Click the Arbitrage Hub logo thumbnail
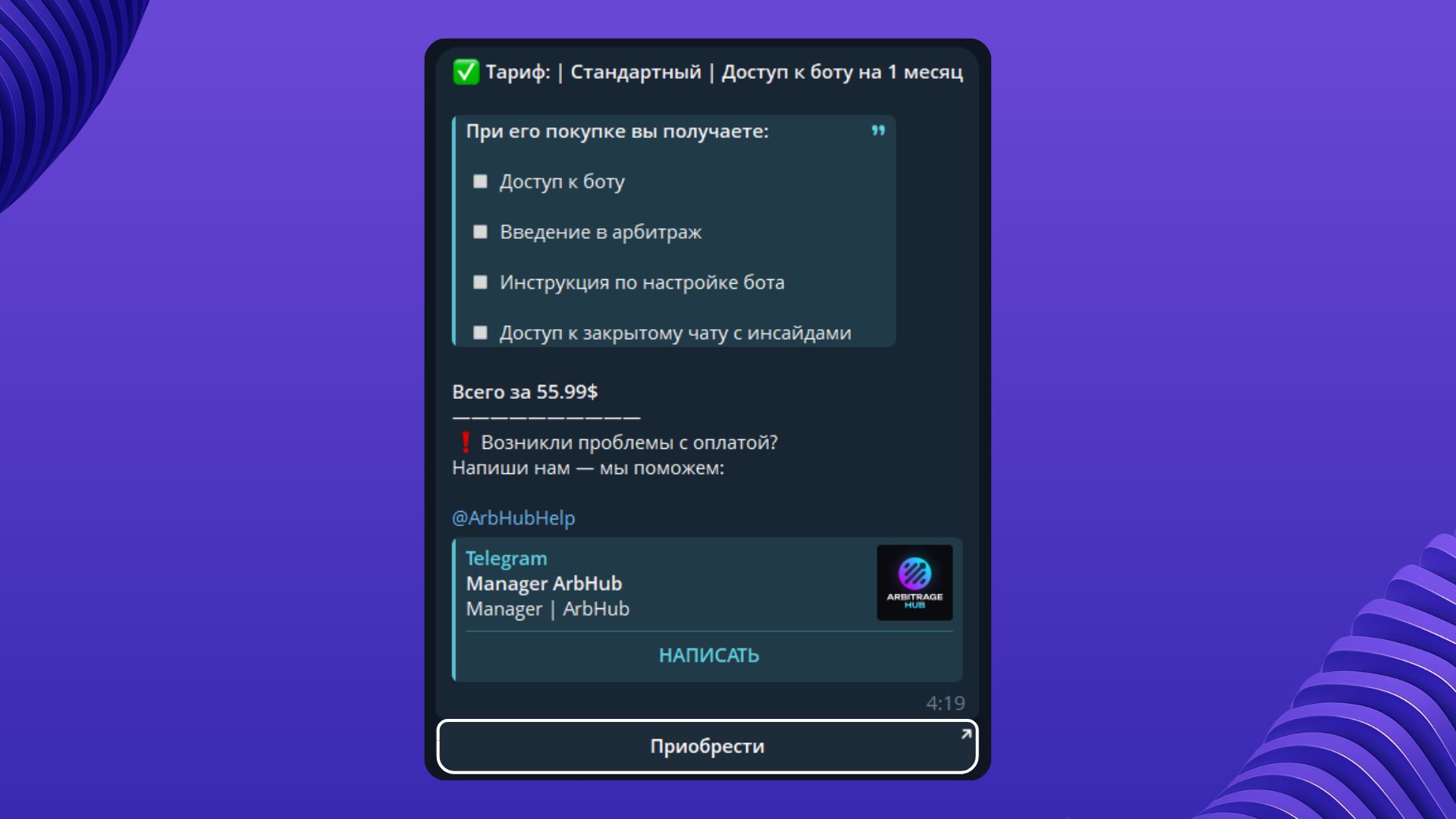The image size is (1456, 819). (915, 582)
